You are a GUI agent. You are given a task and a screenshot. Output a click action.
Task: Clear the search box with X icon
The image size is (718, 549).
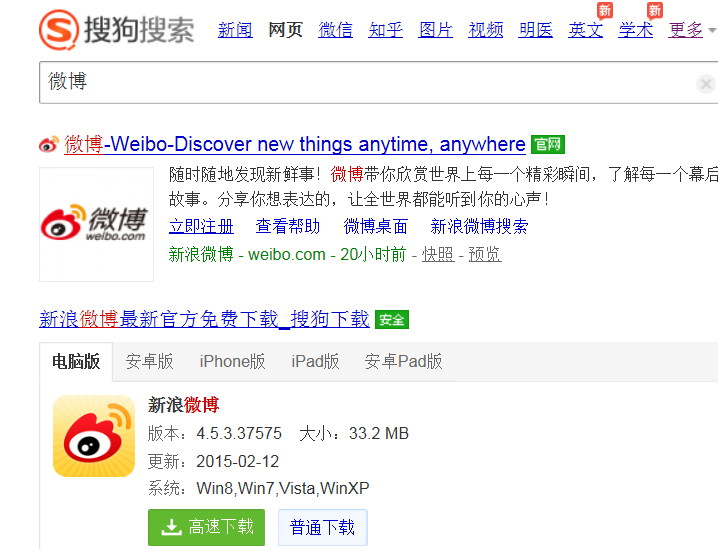coord(706,84)
